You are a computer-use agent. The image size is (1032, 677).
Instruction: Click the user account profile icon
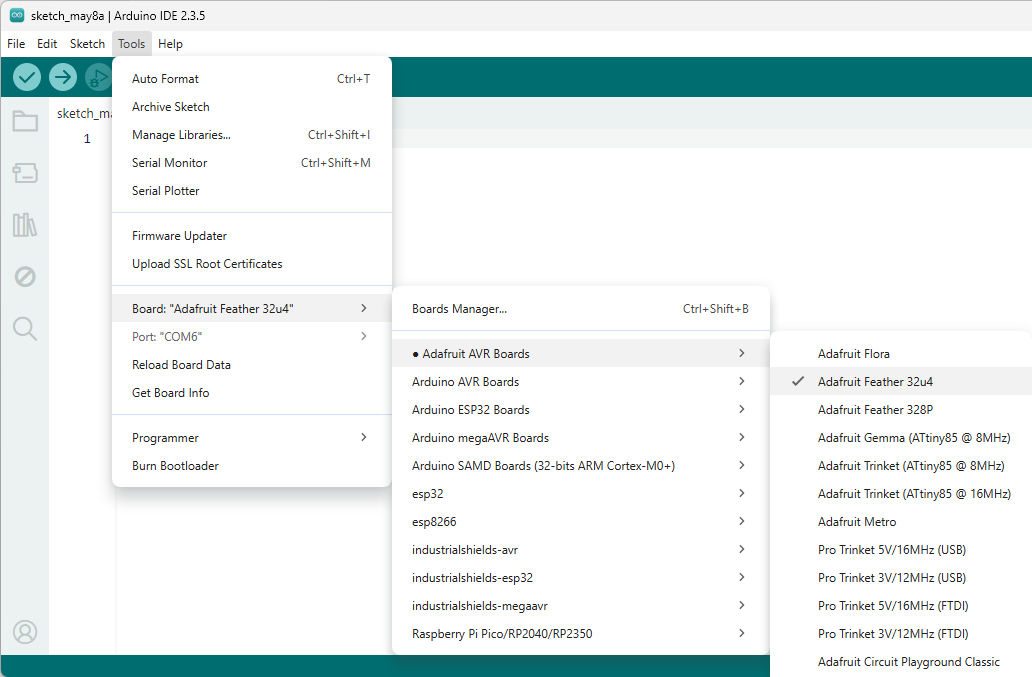[25, 632]
